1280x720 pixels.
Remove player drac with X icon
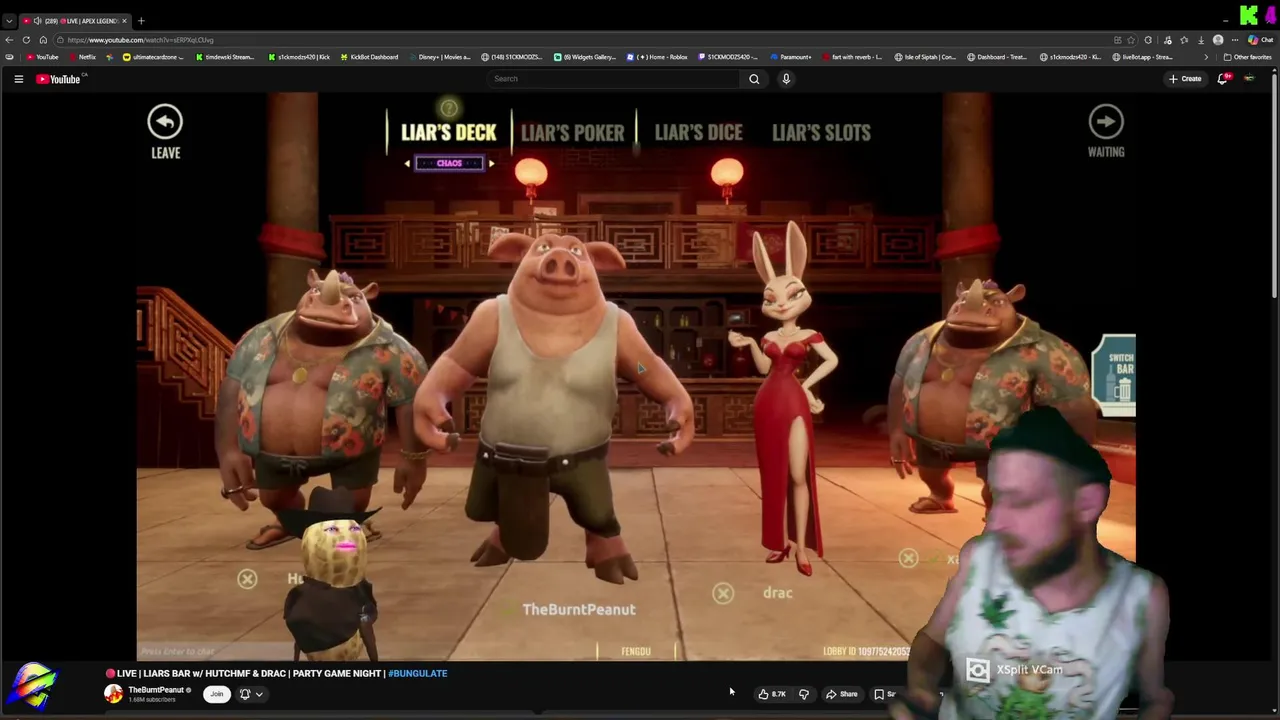[x=723, y=594]
